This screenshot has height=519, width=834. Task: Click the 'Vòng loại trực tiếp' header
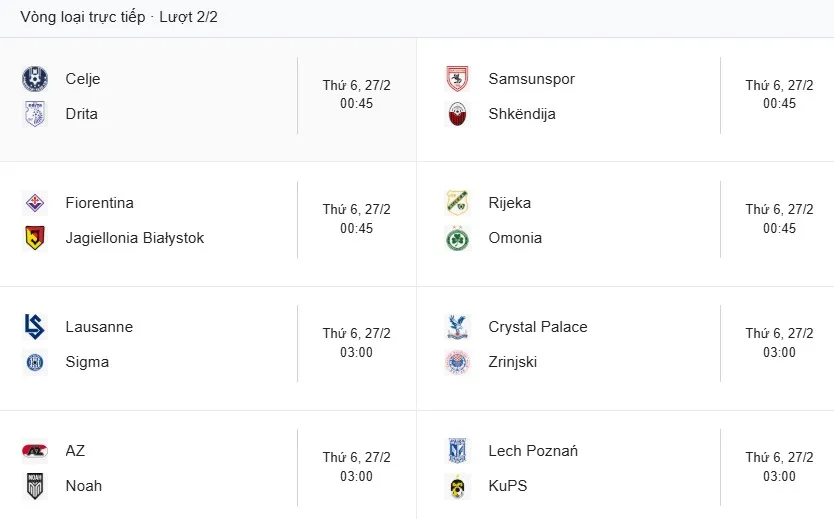point(82,17)
